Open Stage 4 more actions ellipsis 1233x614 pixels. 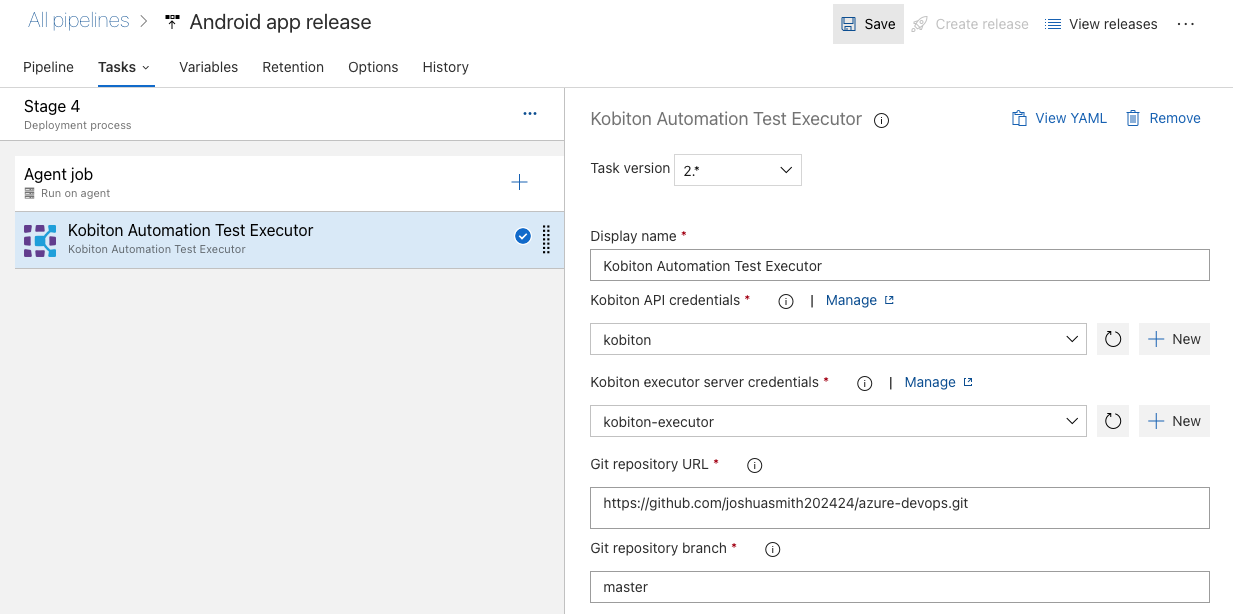pos(530,114)
